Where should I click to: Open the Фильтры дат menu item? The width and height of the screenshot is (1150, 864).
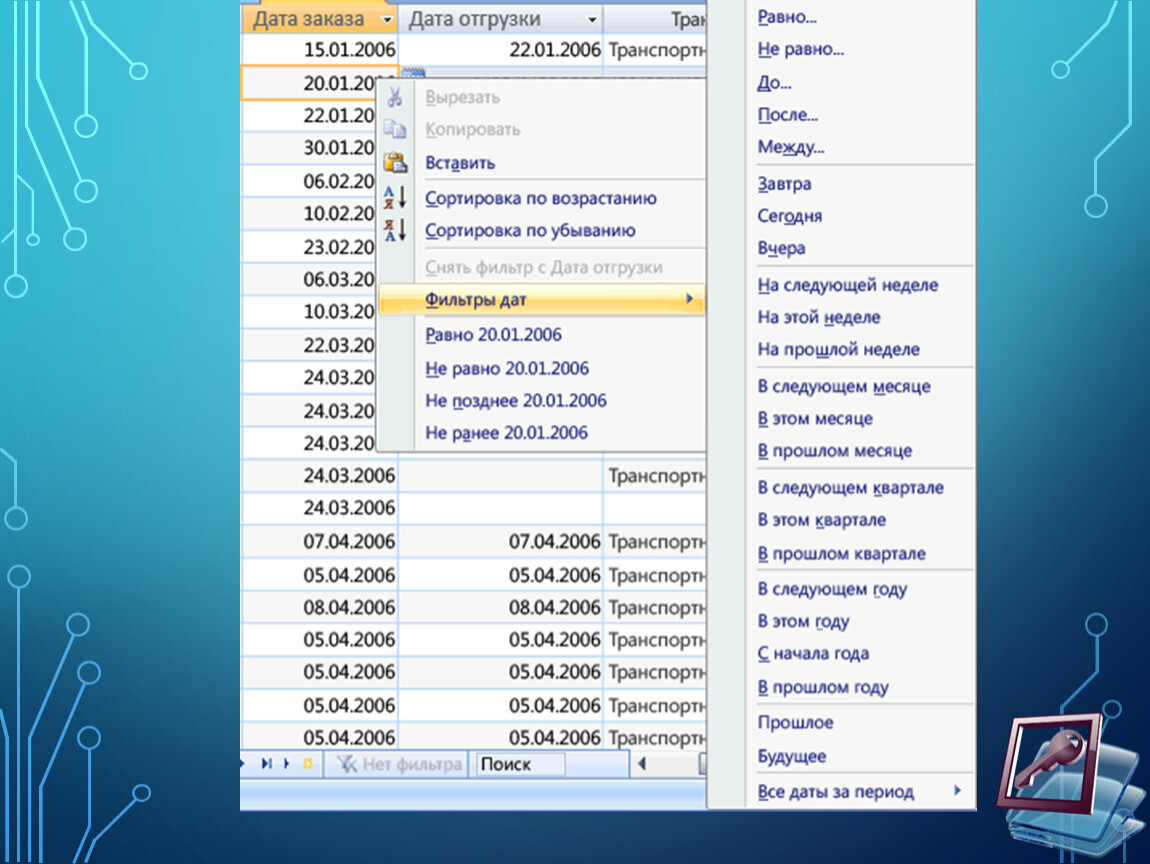(x=541, y=299)
